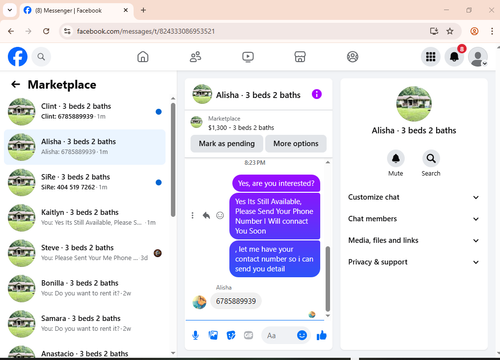The width and height of the screenshot is (500, 360).
Task: Open the Facebook logo home link
Action: (17, 57)
